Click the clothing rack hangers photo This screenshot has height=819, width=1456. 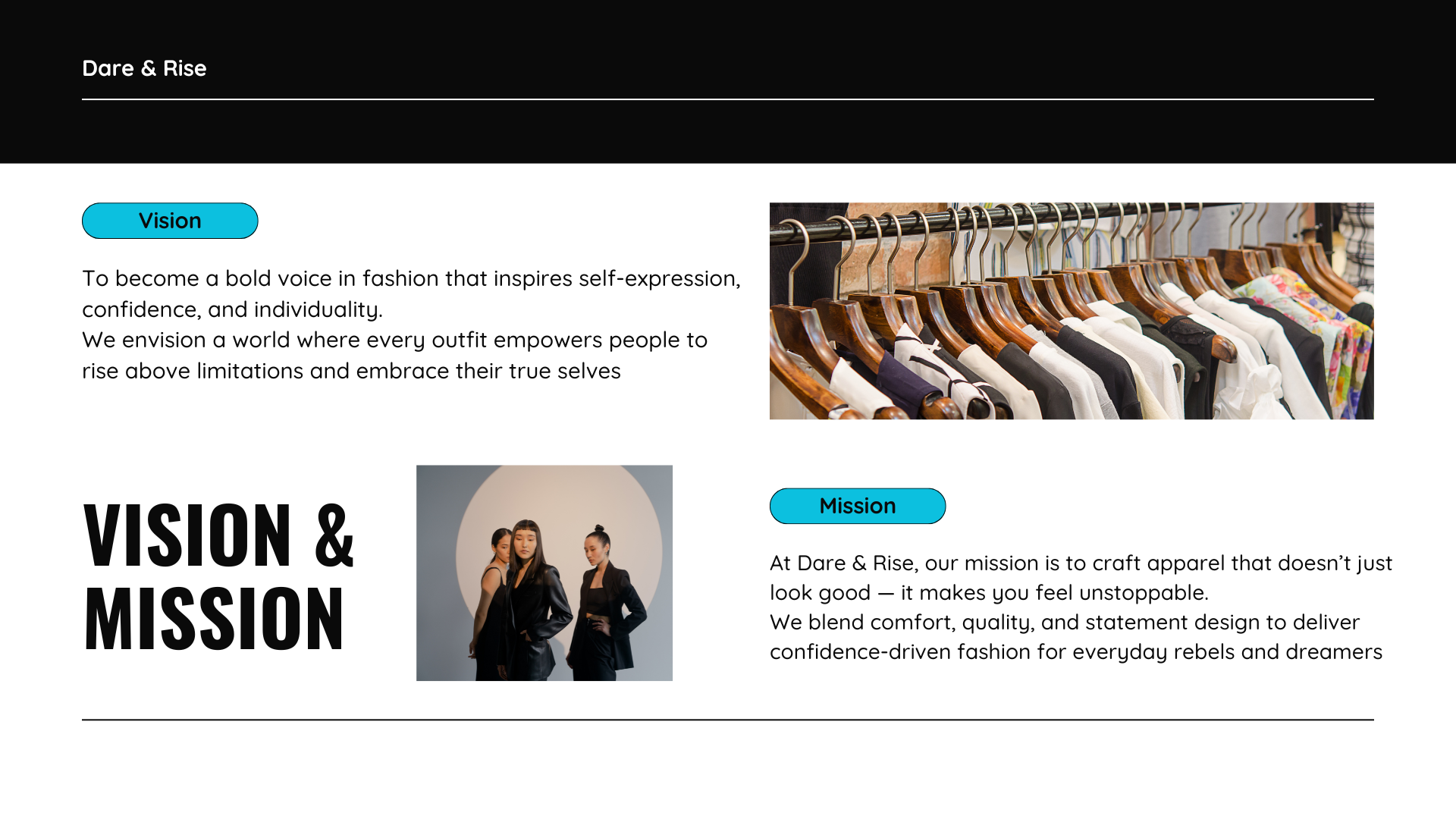[x=1072, y=311]
